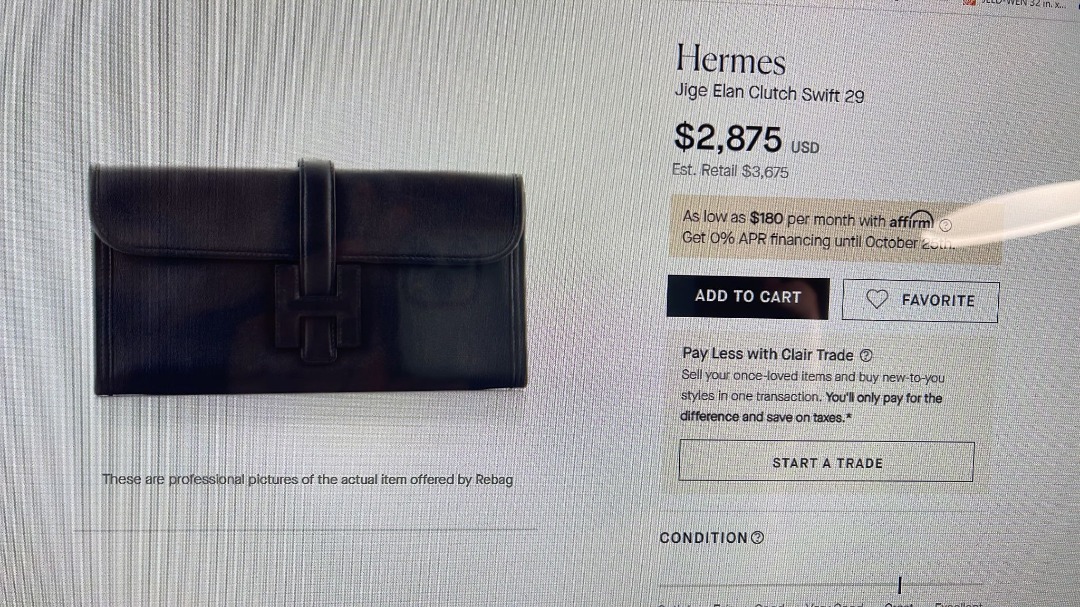Open the Affirm financing info icon

click(x=946, y=225)
